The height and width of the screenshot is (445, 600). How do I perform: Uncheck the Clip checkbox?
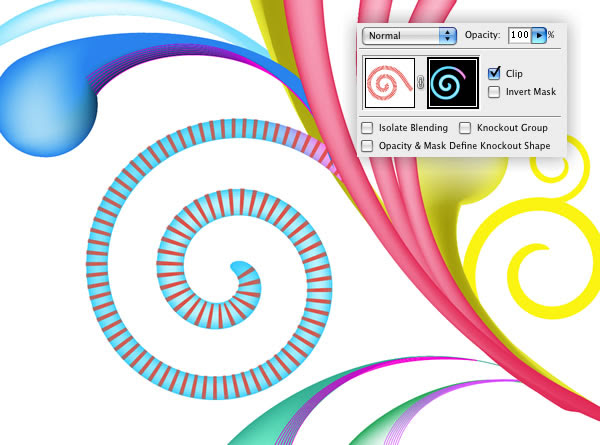[494, 73]
